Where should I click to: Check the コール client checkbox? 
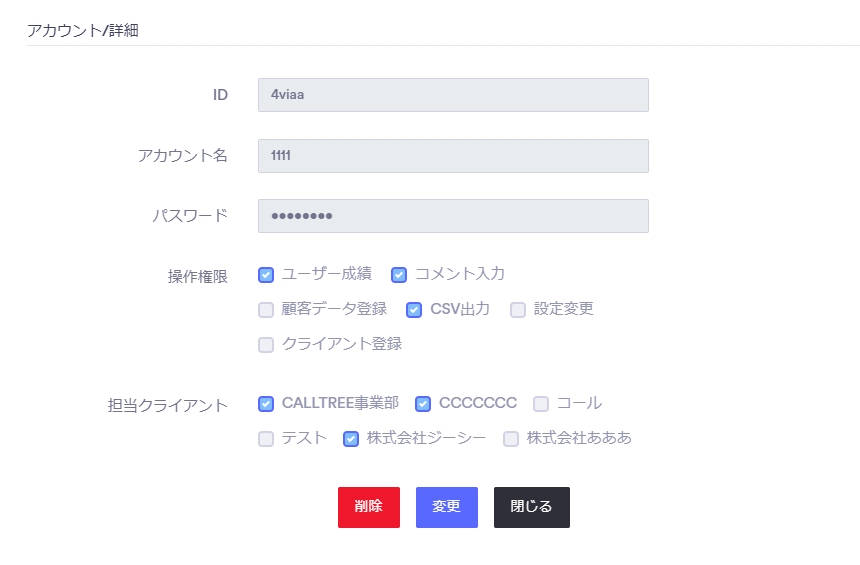541,404
